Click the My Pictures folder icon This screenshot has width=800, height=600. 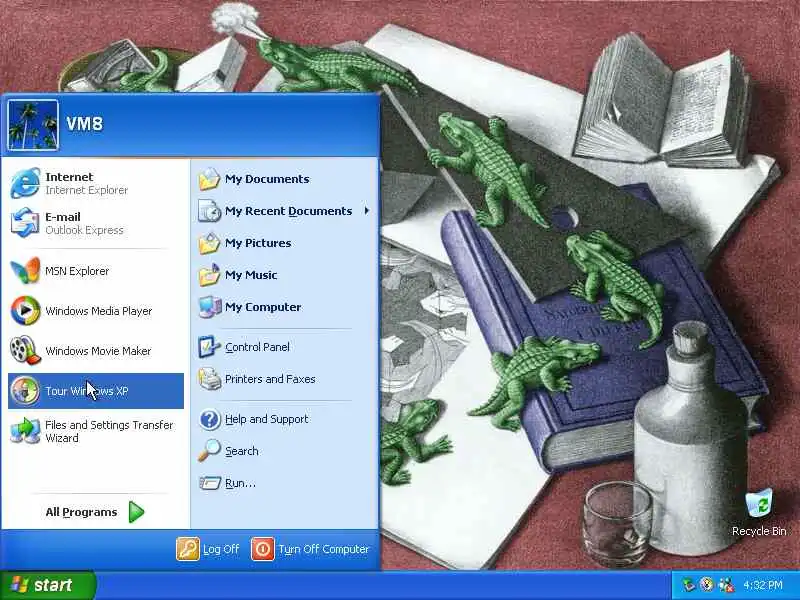(209, 243)
